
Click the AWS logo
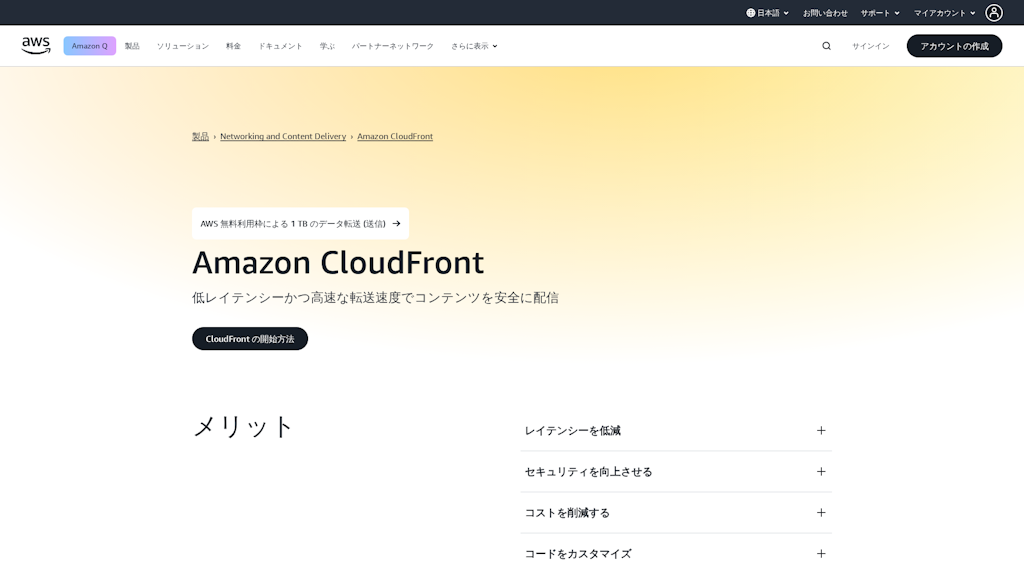point(36,46)
